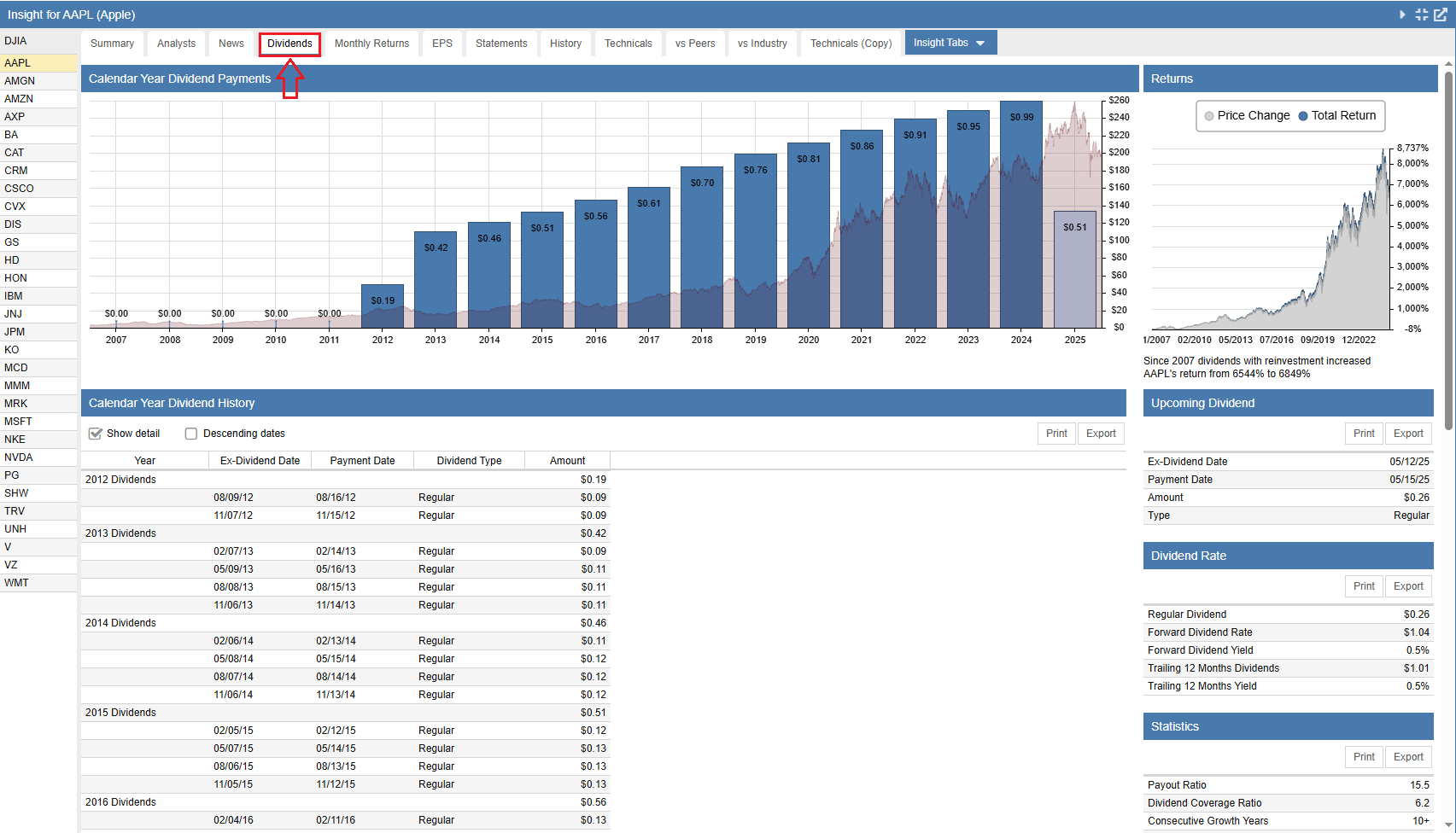1456x833 pixels.
Task: Print the Statistics panel
Action: [1364, 757]
